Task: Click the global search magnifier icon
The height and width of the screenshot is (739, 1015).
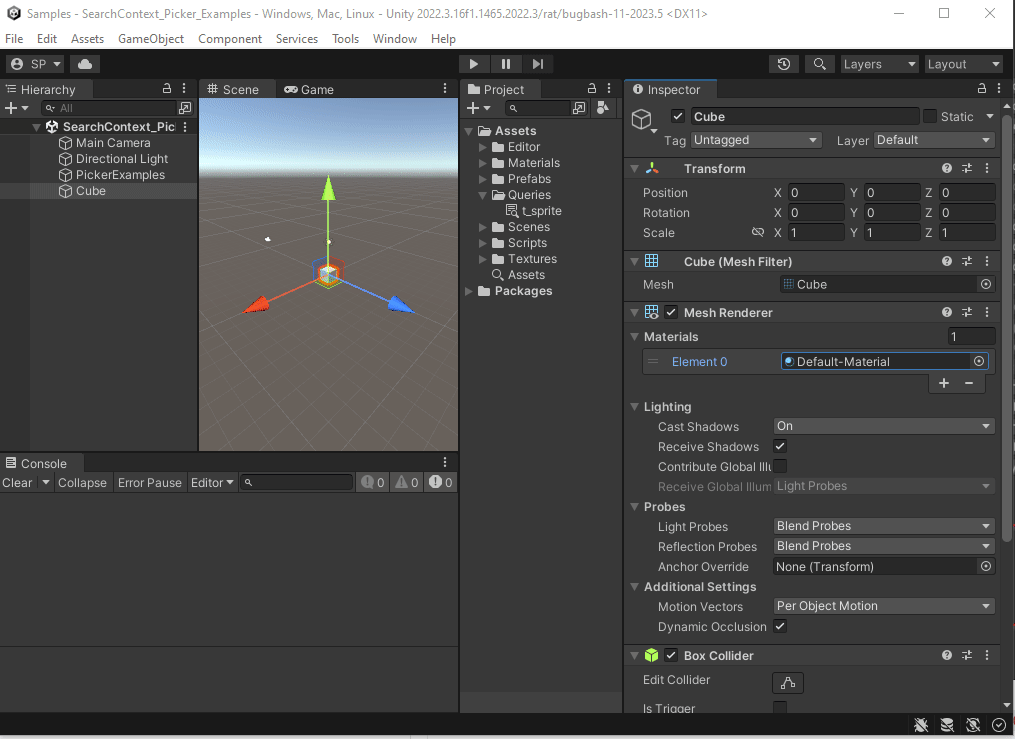Action: (820, 64)
